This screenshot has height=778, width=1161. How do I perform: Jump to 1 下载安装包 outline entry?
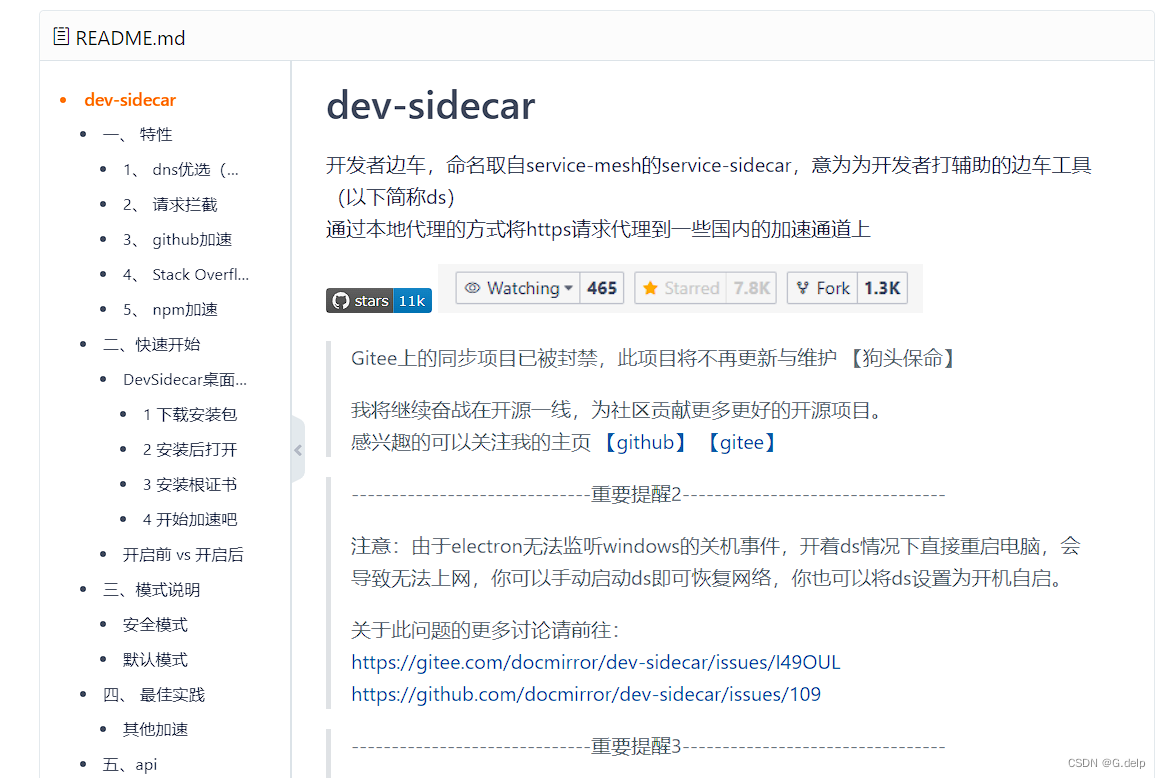190,415
